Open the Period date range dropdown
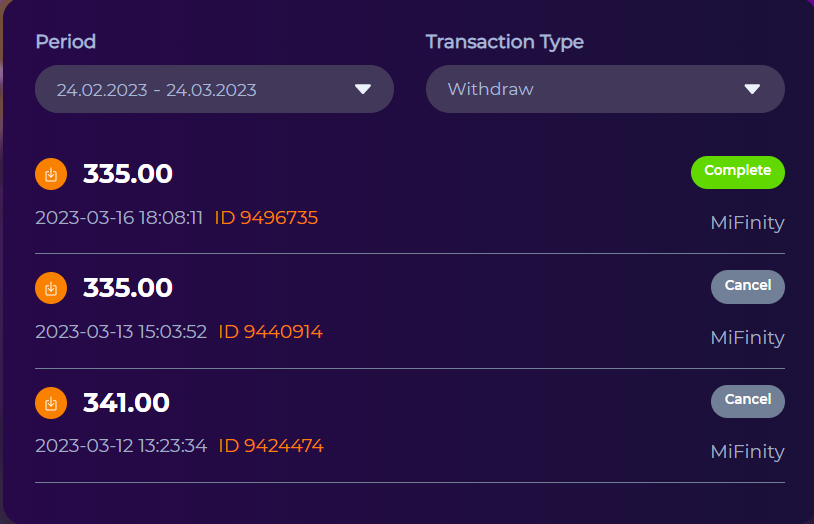The height and width of the screenshot is (524, 814). pyautogui.click(x=214, y=89)
